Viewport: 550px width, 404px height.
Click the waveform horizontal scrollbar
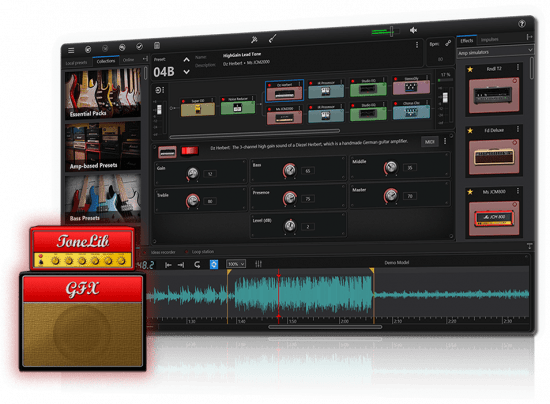click(x=325, y=327)
